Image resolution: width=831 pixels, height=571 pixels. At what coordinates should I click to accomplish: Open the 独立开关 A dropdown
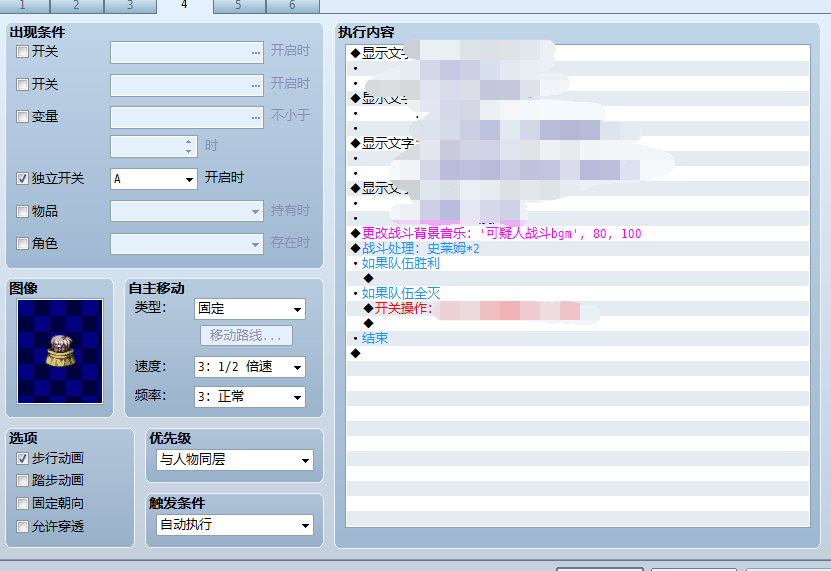(154, 179)
